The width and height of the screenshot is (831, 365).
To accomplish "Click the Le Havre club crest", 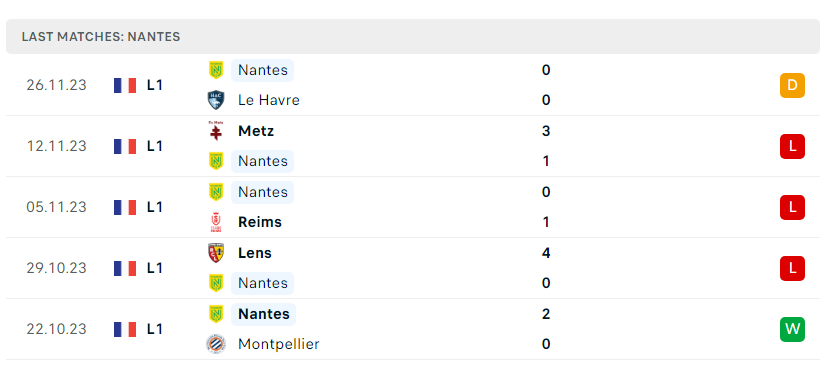I will pos(216,100).
